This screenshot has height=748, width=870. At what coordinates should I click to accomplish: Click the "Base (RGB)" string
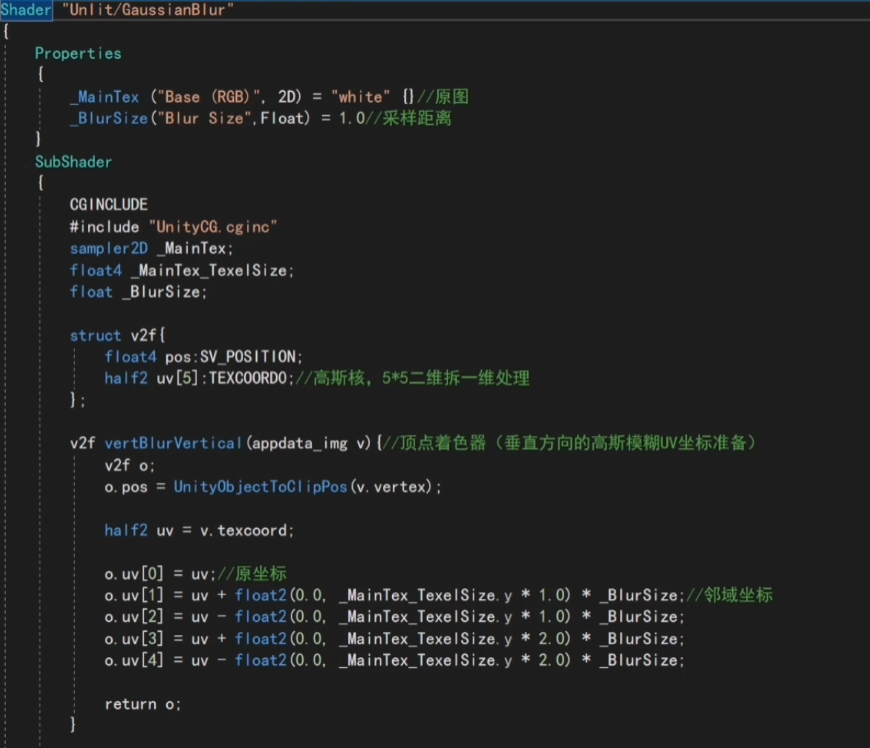pyautogui.click(x=209, y=97)
